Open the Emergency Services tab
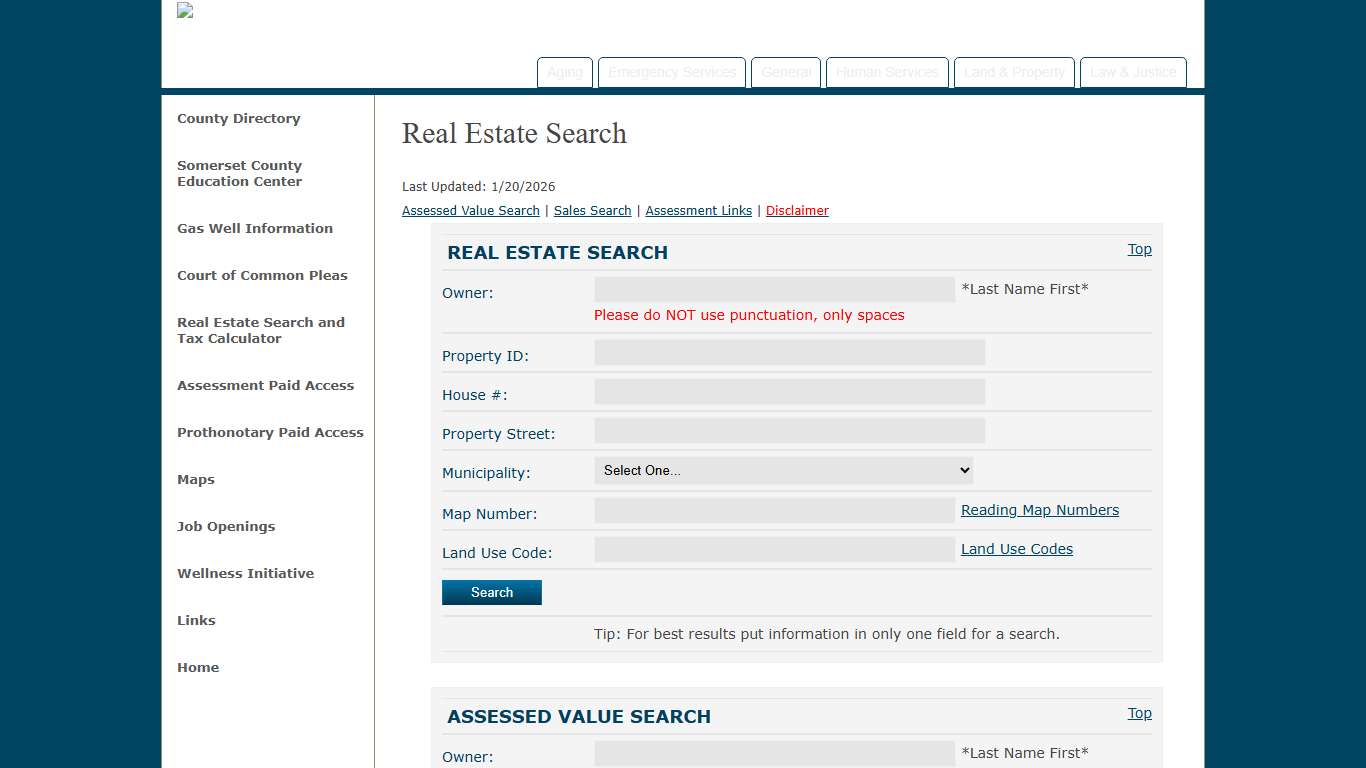This screenshot has width=1366, height=768. (672, 73)
